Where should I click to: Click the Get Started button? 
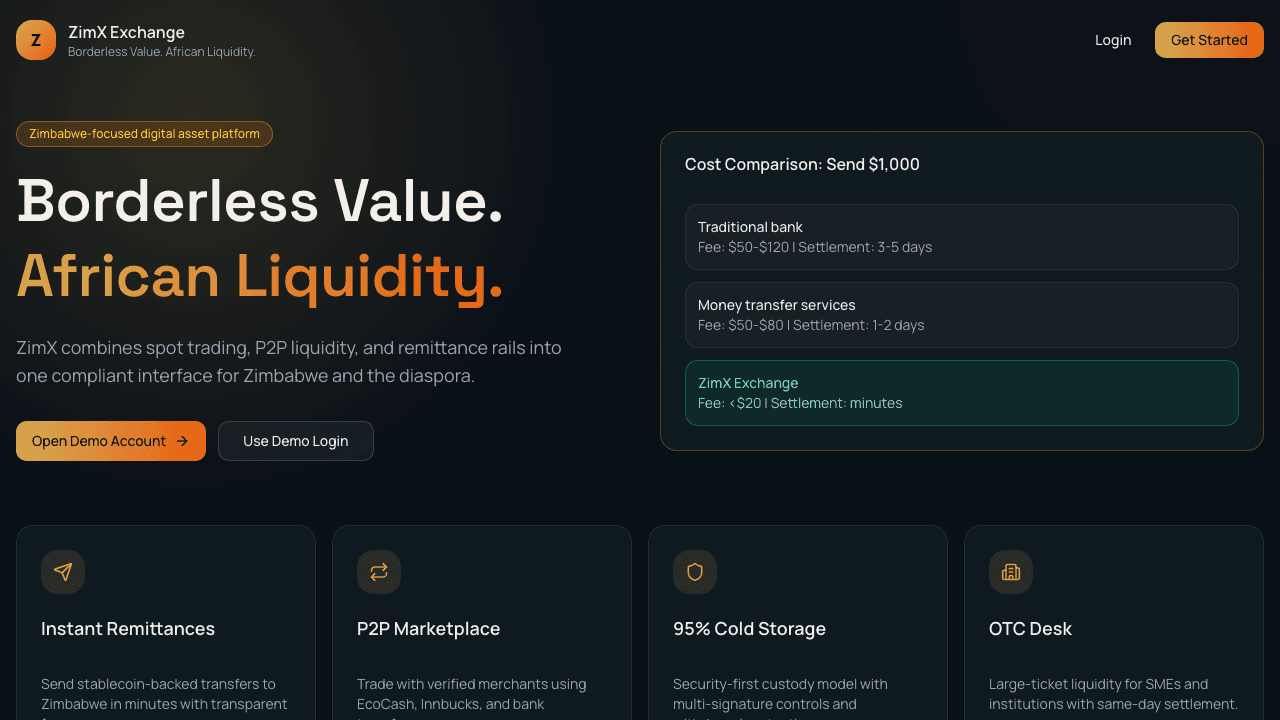[x=1209, y=40]
